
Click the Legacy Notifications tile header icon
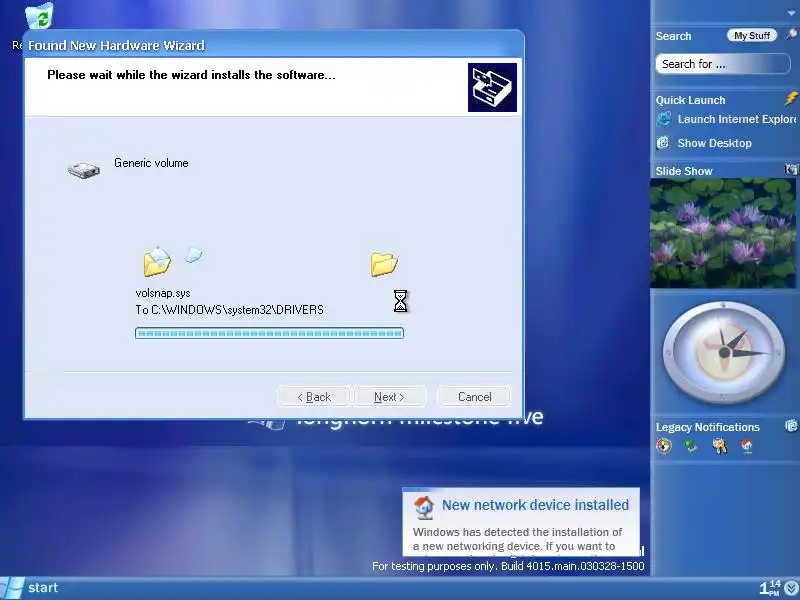pos(791,426)
